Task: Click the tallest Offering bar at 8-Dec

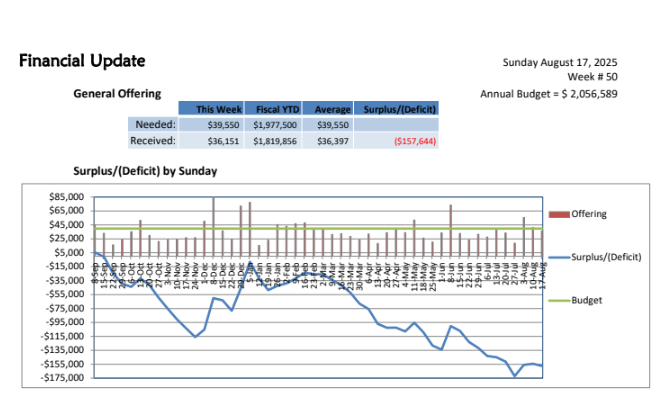Action: coord(213,226)
